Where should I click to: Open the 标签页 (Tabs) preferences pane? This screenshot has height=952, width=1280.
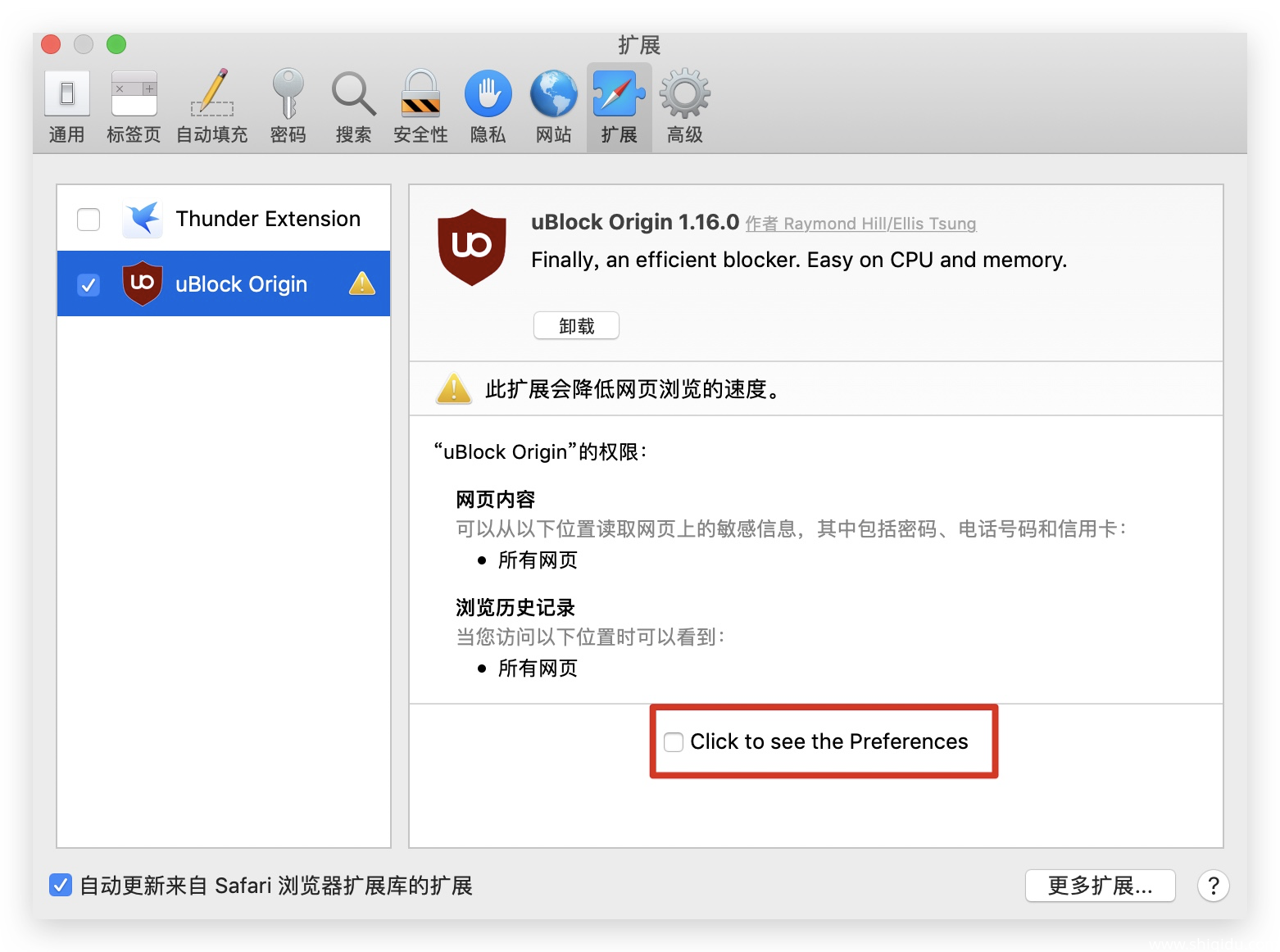pos(134,108)
